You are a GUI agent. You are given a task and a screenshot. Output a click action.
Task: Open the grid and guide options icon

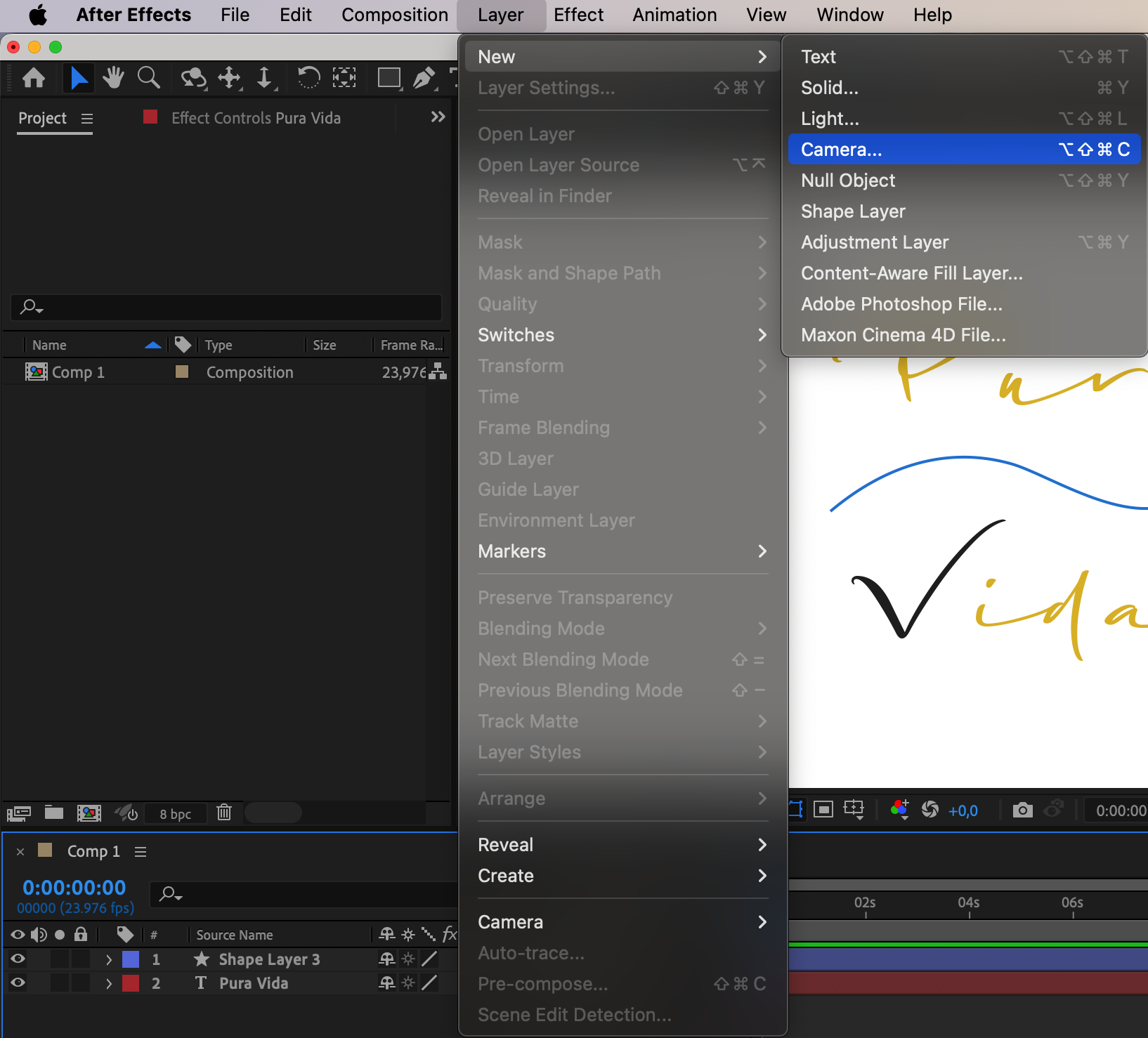coord(854,810)
